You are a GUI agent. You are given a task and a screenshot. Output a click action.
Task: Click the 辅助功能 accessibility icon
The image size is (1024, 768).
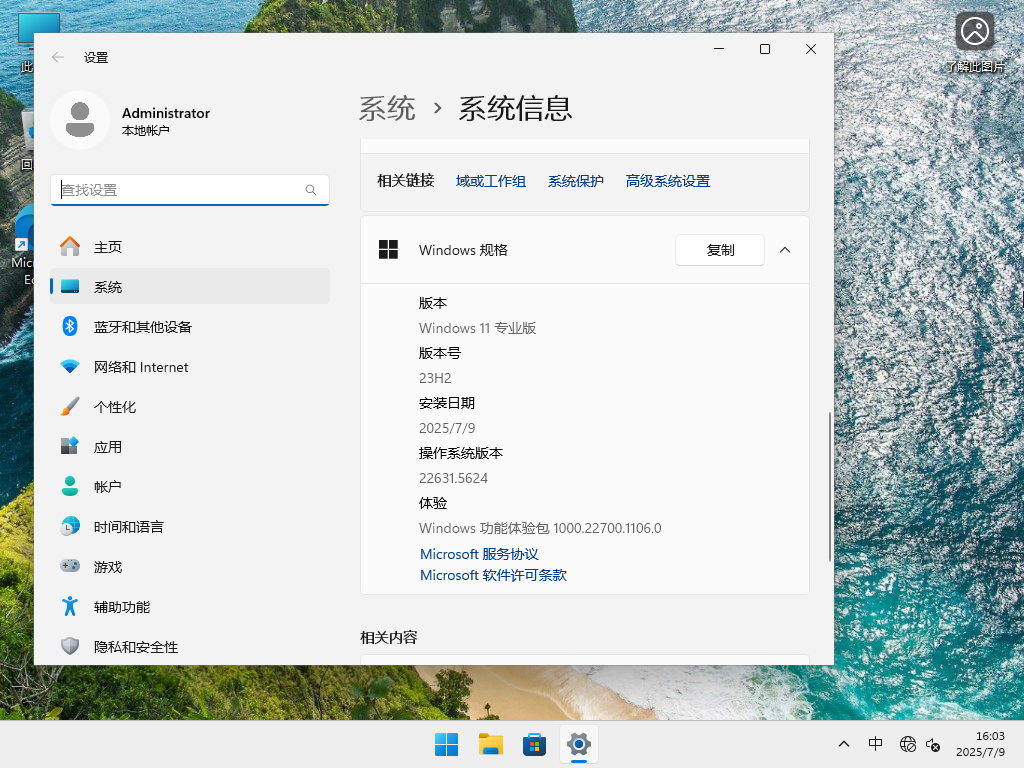(x=70, y=607)
